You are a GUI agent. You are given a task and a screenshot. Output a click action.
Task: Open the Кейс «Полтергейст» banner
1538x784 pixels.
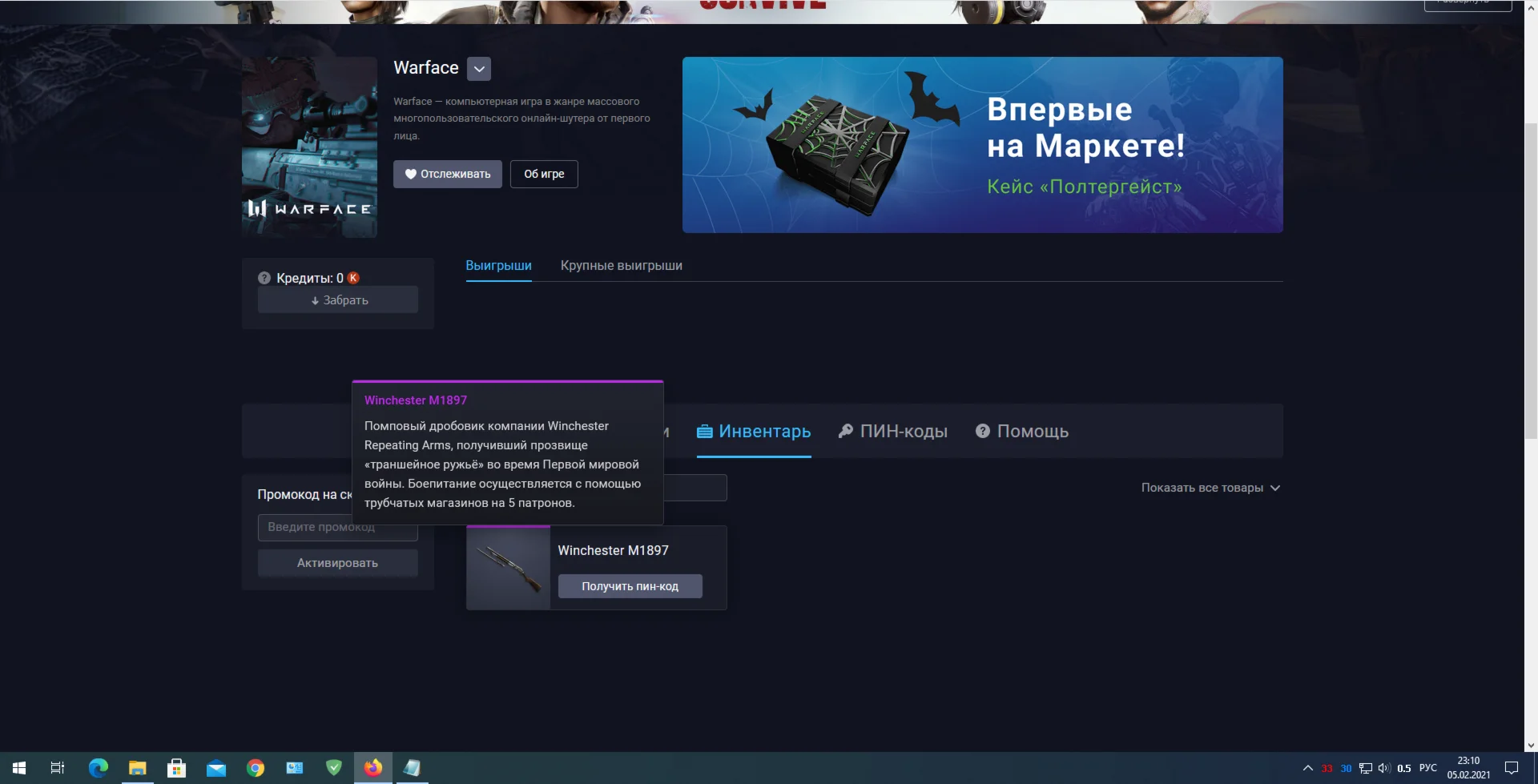coord(982,145)
